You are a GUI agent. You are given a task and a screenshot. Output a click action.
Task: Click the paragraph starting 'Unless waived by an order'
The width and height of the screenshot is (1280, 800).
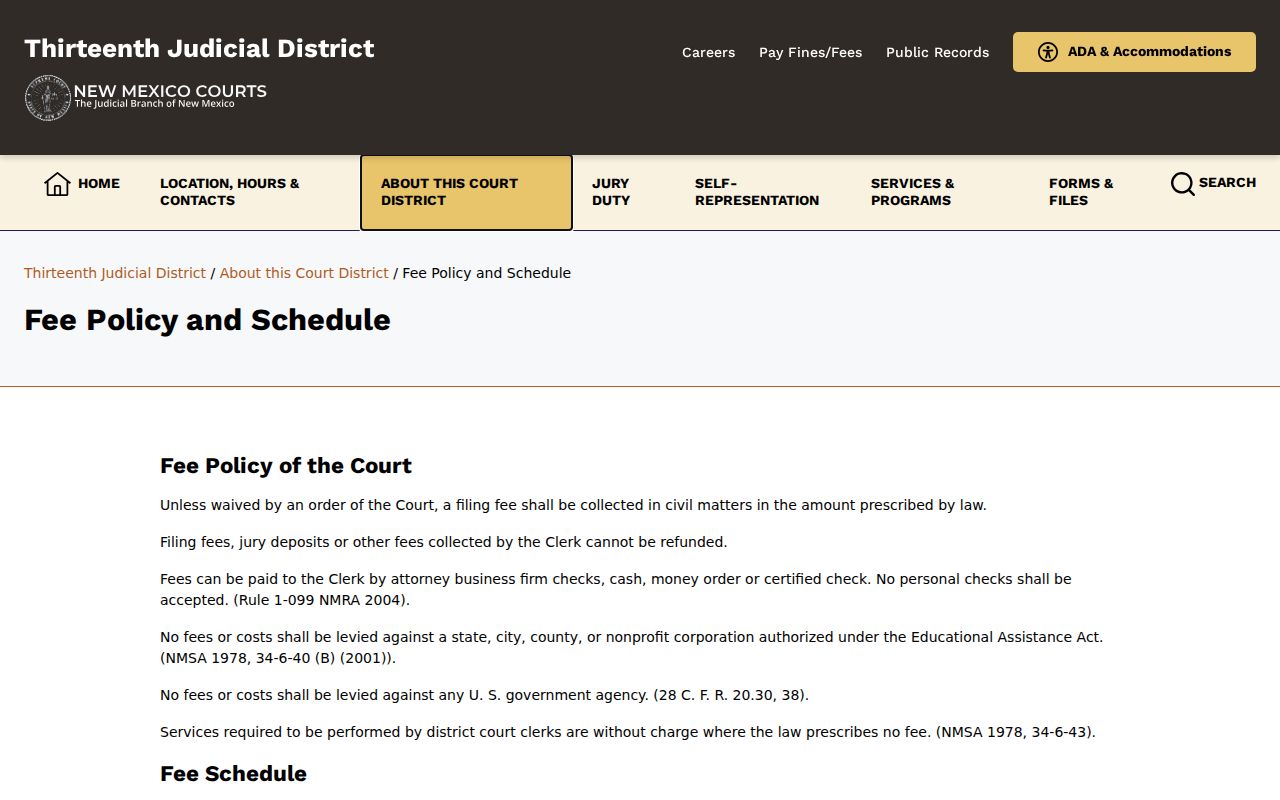click(573, 505)
